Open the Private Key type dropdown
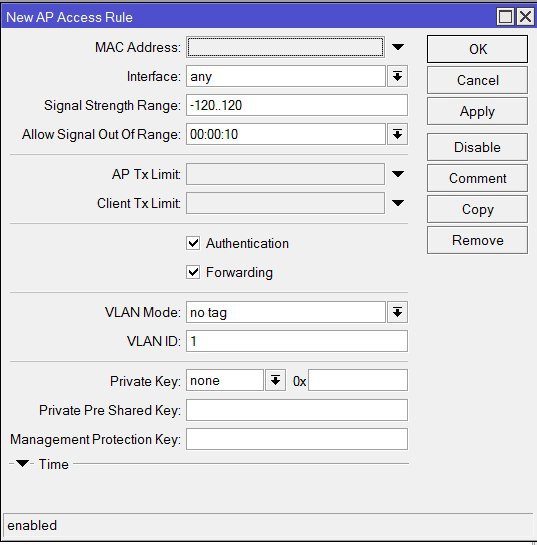The width and height of the screenshot is (537, 545). coord(275,381)
